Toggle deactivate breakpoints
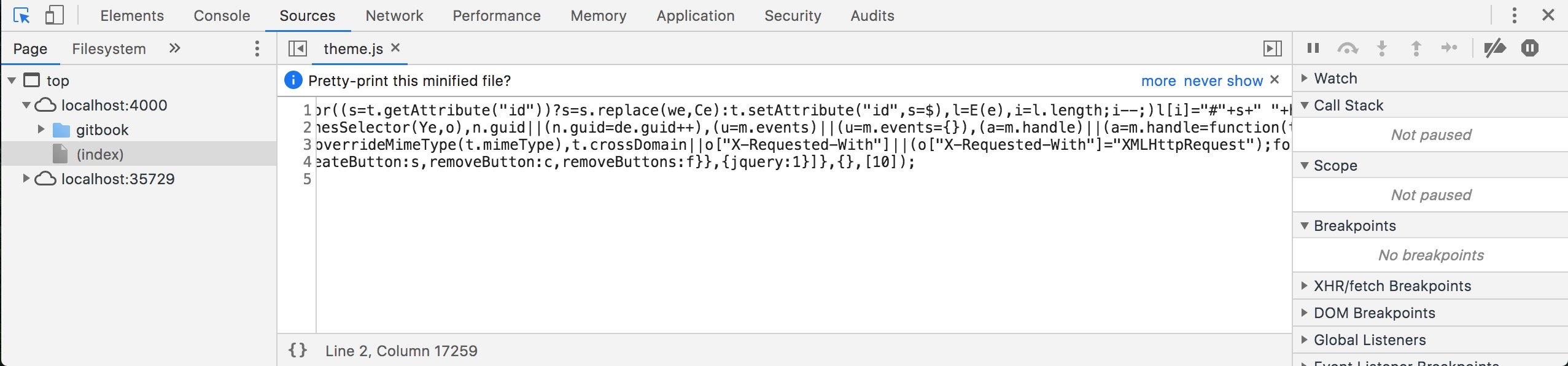Image resolution: width=1568 pixels, height=366 pixels. tap(1496, 47)
